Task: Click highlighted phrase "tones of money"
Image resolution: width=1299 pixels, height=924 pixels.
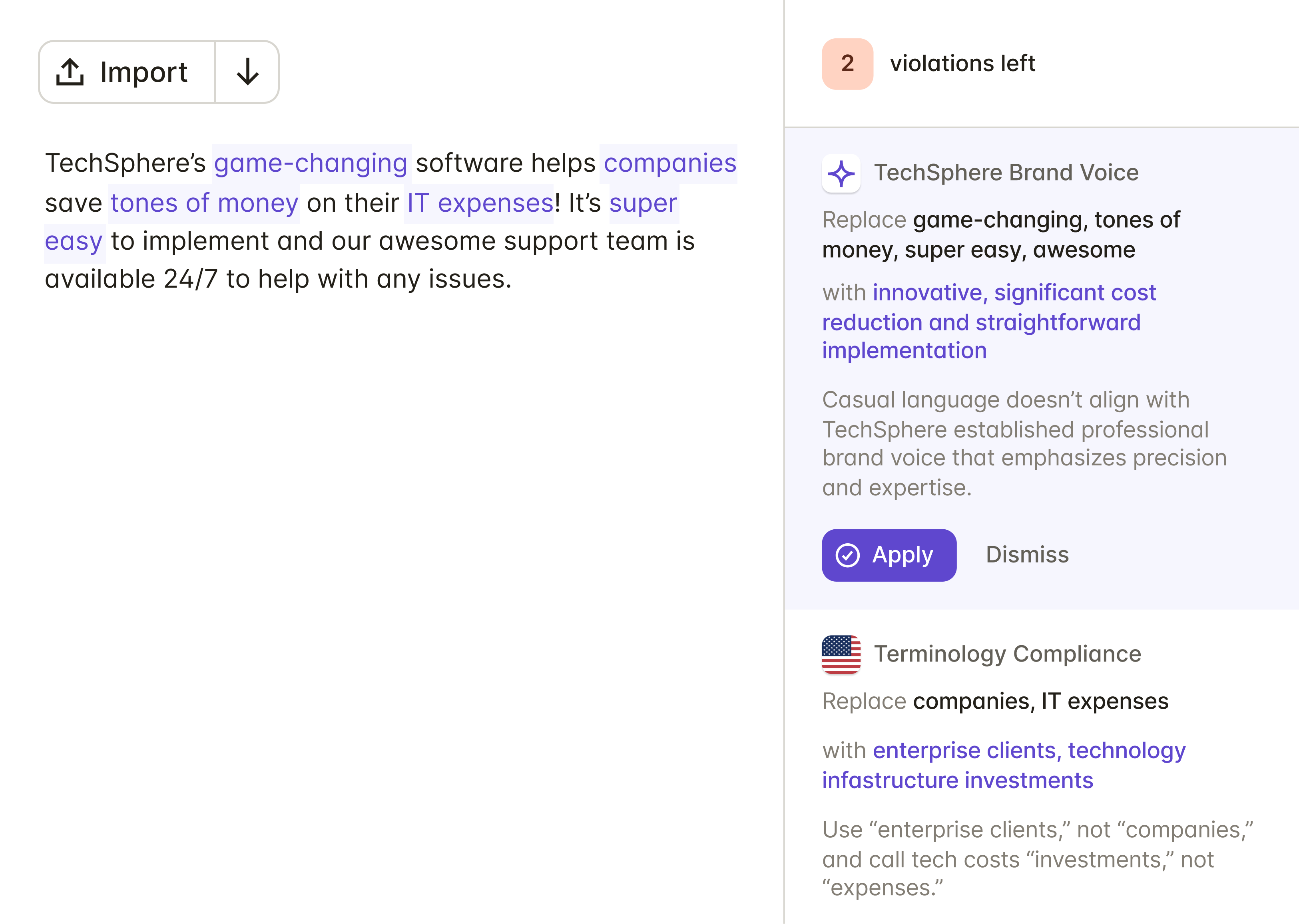Action: (x=204, y=204)
